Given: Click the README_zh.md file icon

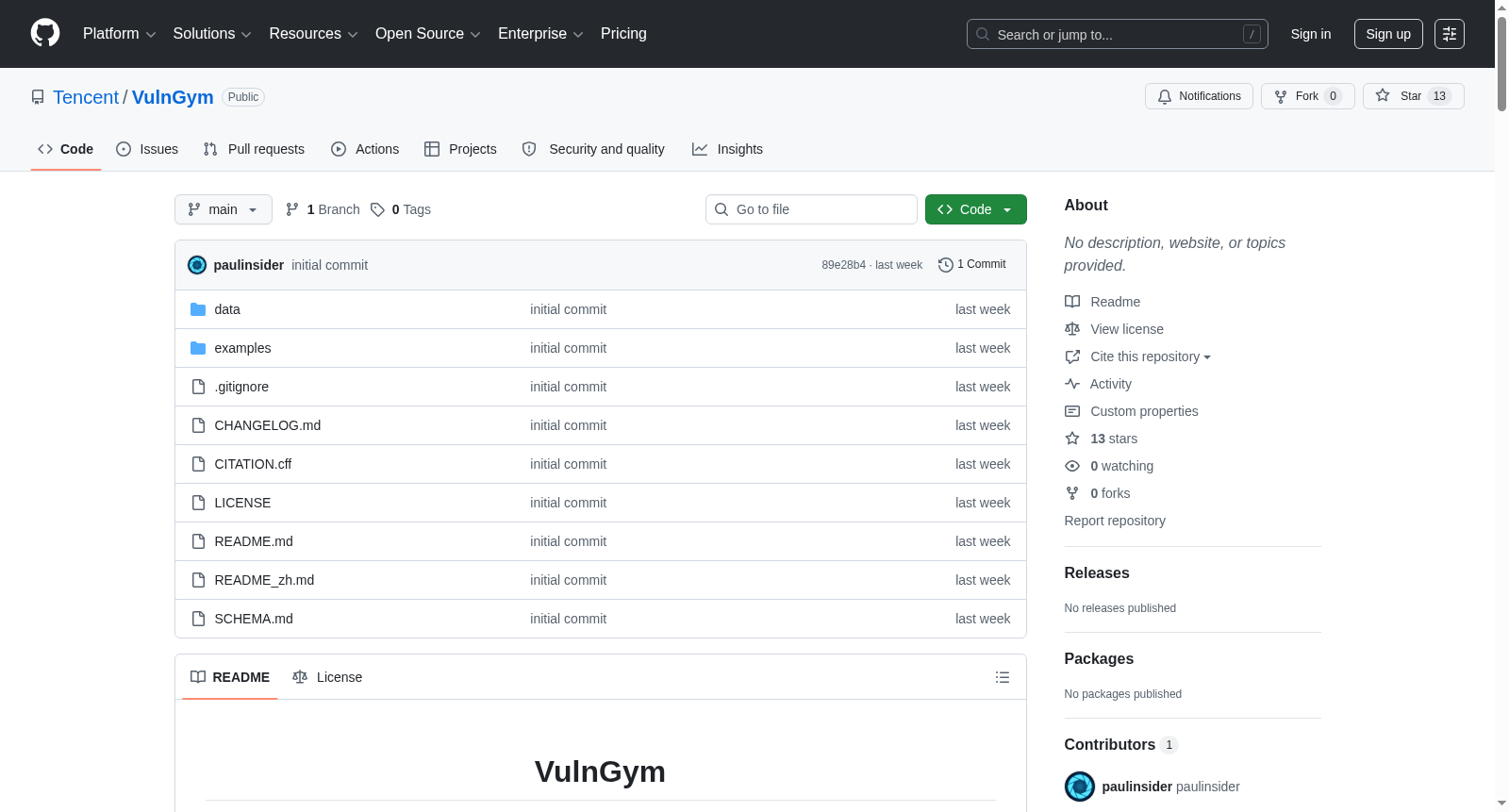Looking at the screenshot, I should pyautogui.click(x=198, y=580).
